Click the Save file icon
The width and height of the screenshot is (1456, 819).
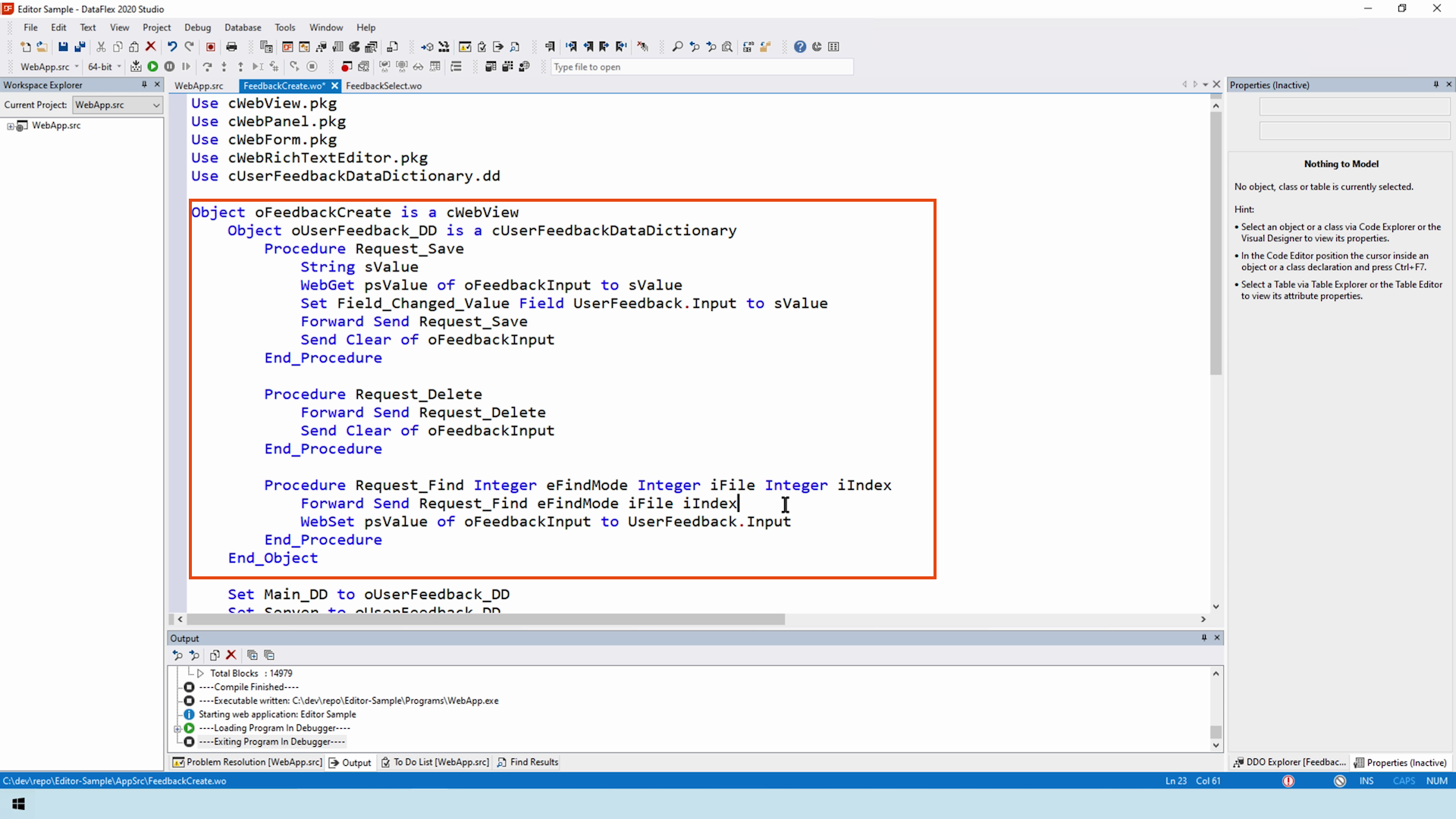(x=63, y=47)
